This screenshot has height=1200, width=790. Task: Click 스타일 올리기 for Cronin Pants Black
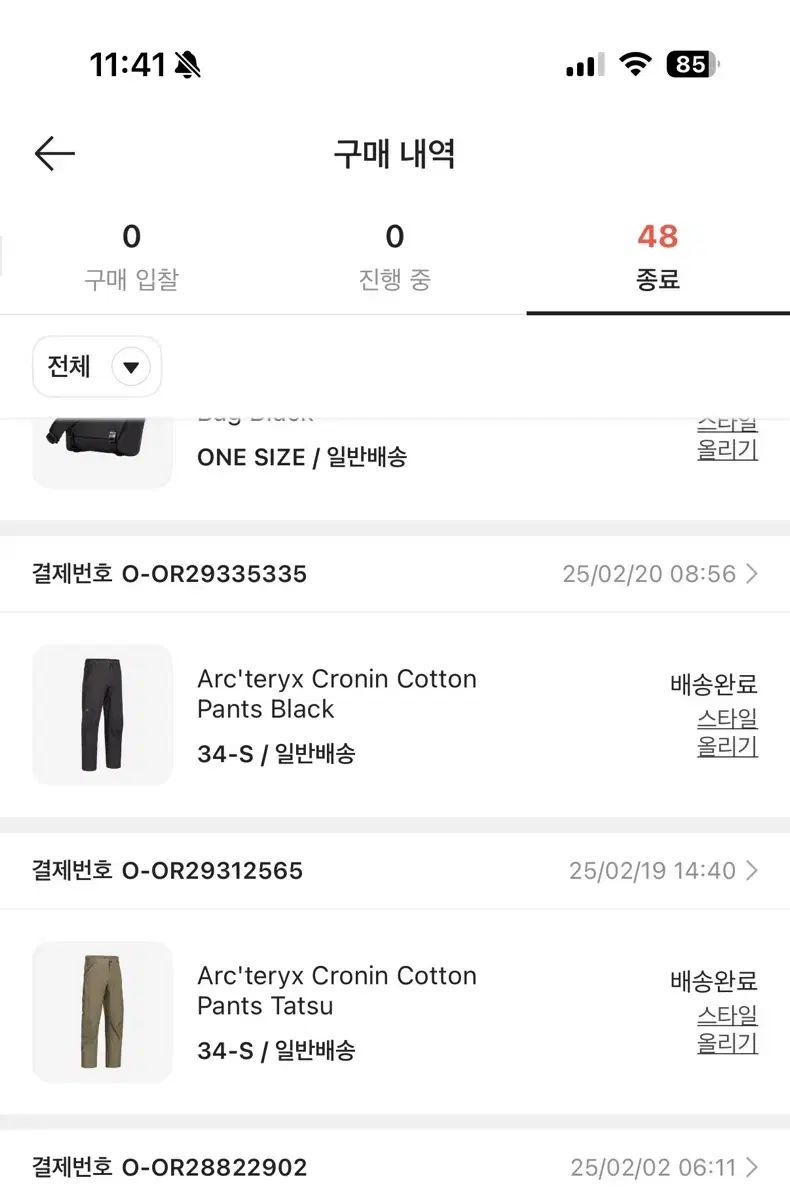tap(727, 732)
